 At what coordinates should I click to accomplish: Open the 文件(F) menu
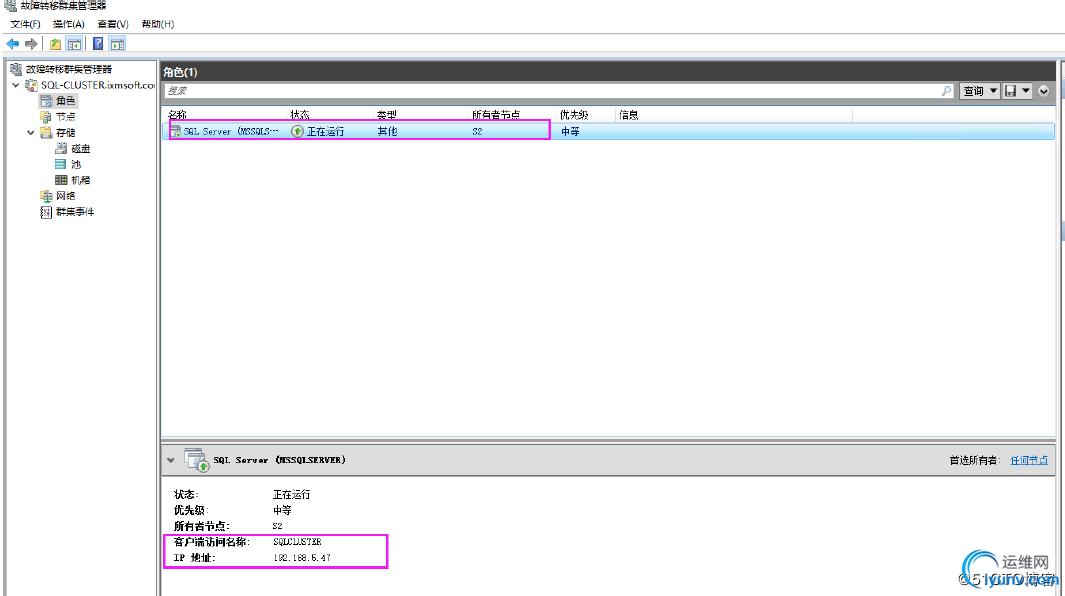click(x=25, y=24)
